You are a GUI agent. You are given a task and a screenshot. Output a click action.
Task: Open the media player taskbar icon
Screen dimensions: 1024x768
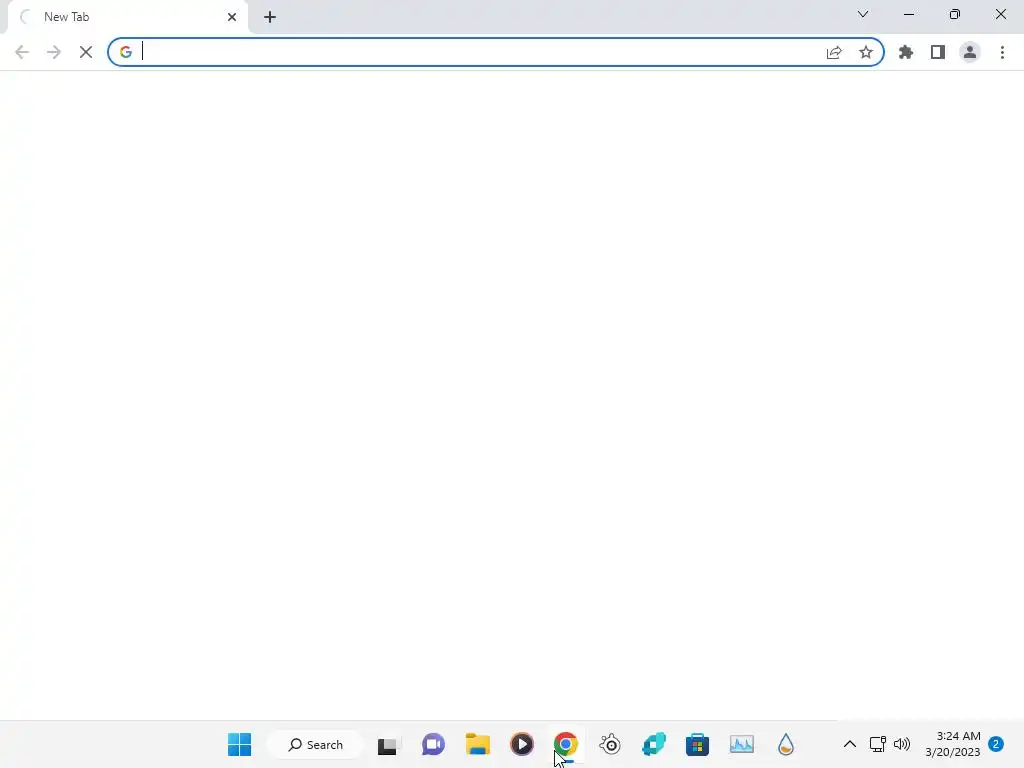click(521, 744)
